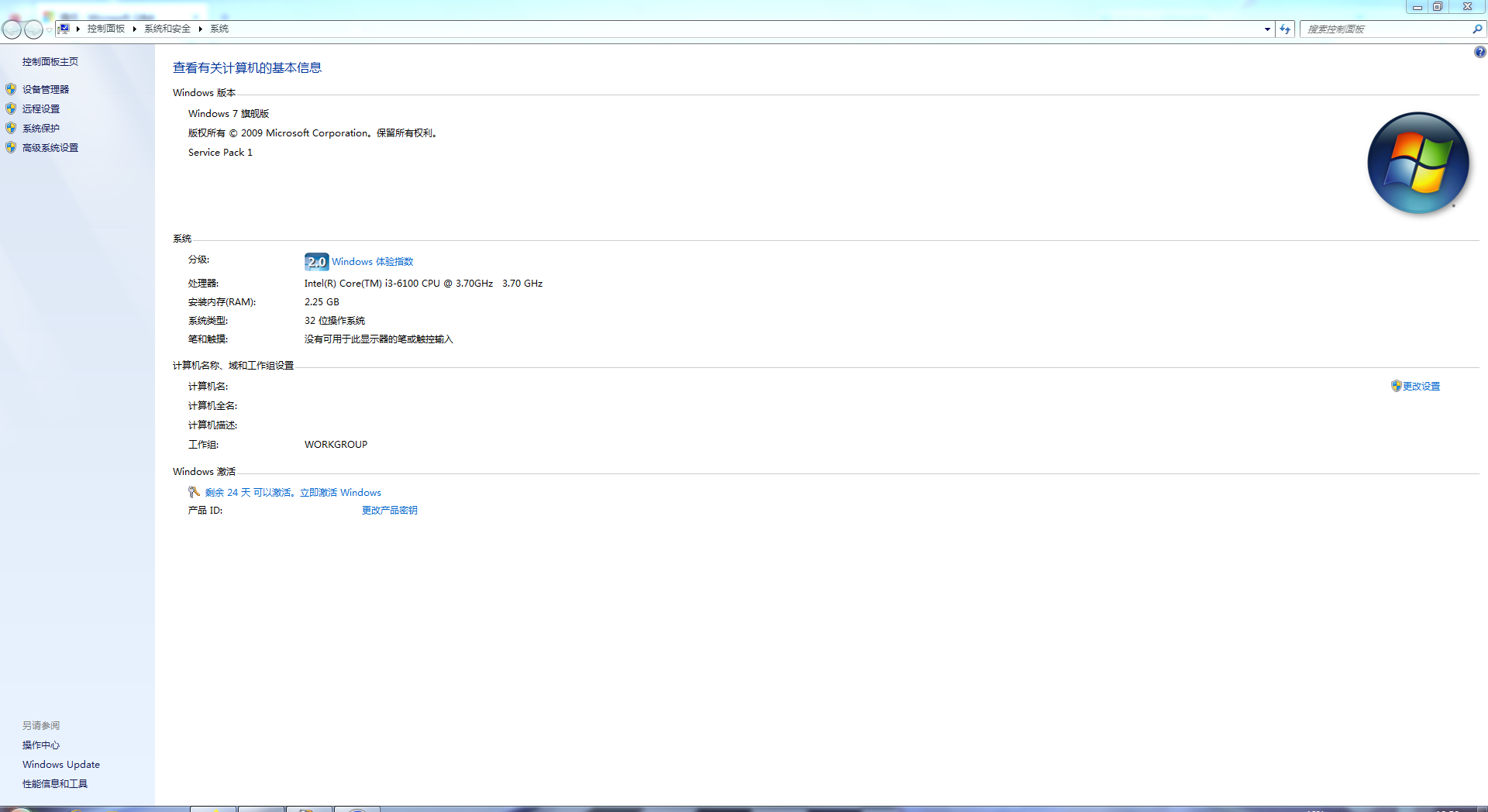Open Device Manager (设备管理器) link
This screenshot has height=812, width=1488.
[x=46, y=90]
